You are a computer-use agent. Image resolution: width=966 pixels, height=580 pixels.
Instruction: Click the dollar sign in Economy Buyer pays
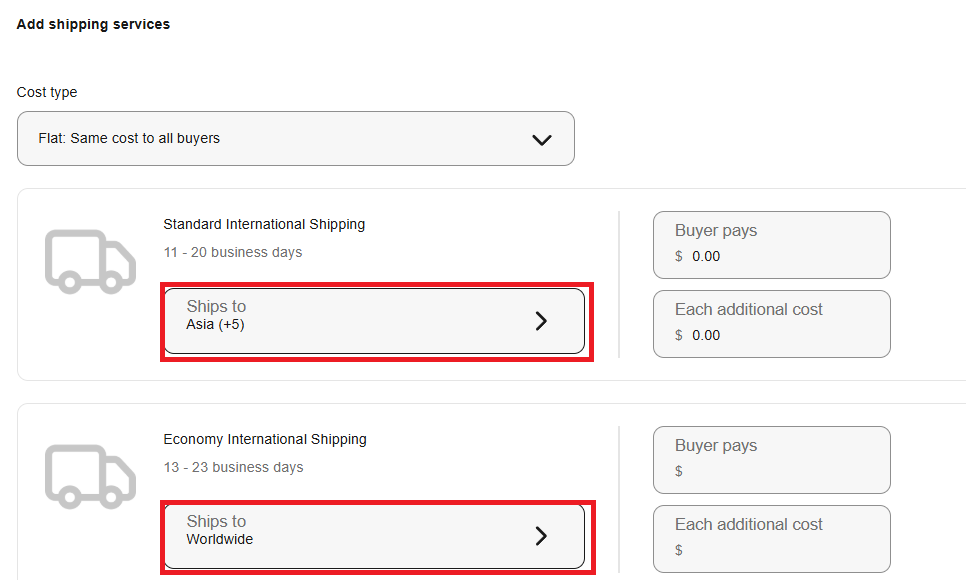(x=679, y=471)
